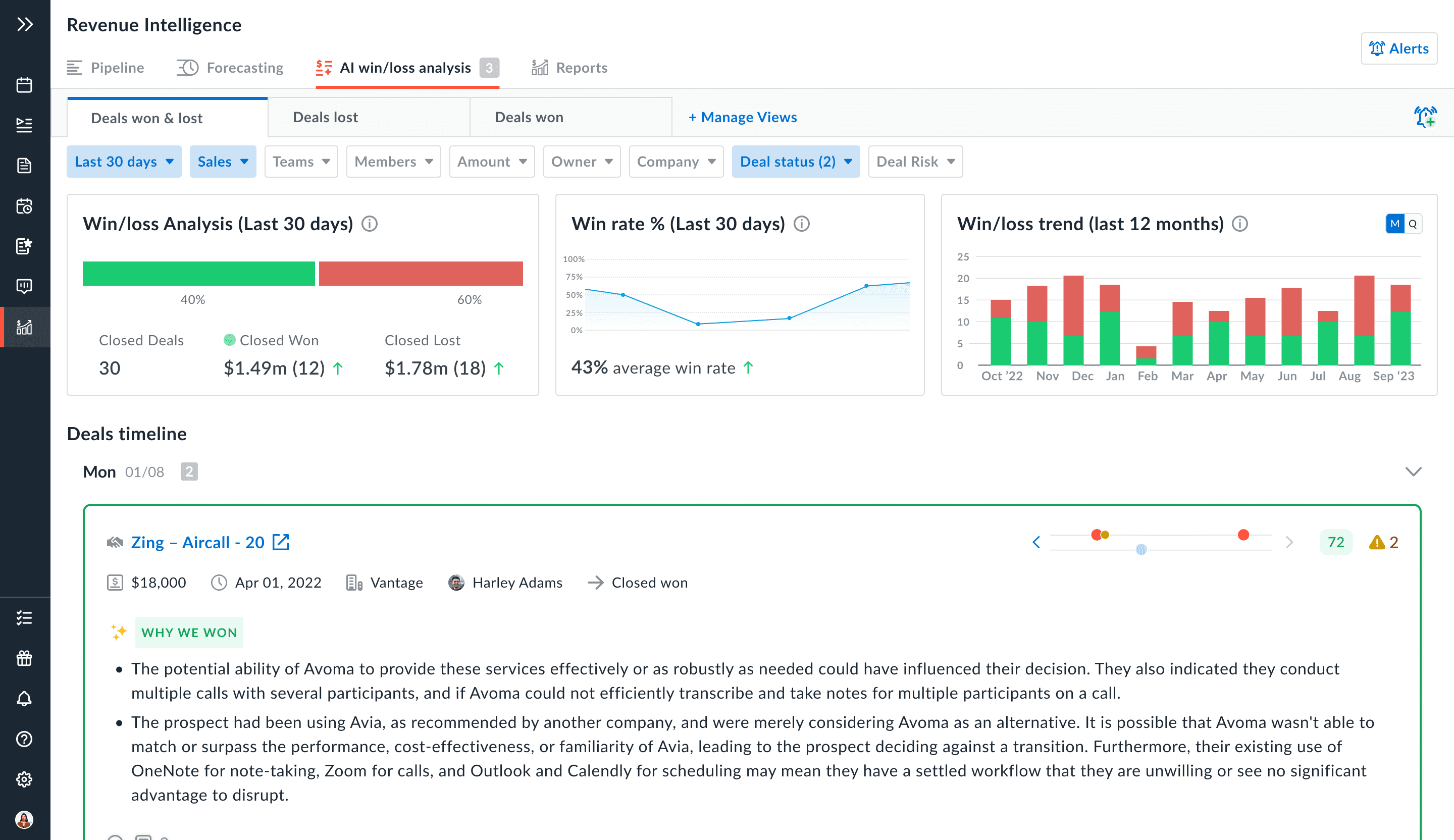Viewport: 1454px width, 840px height.
Task: Click the Manage Views link
Action: pyautogui.click(x=743, y=118)
